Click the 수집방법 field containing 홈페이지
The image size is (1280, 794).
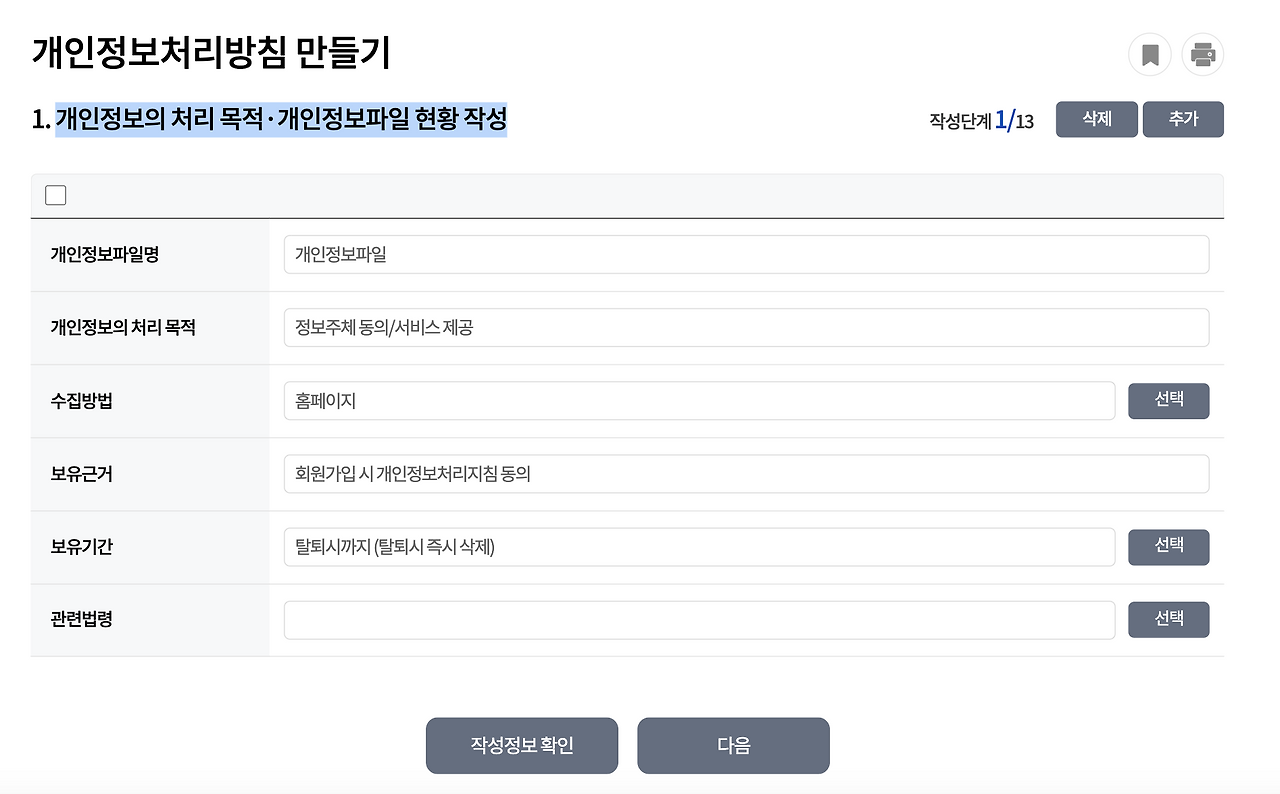point(700,400)
